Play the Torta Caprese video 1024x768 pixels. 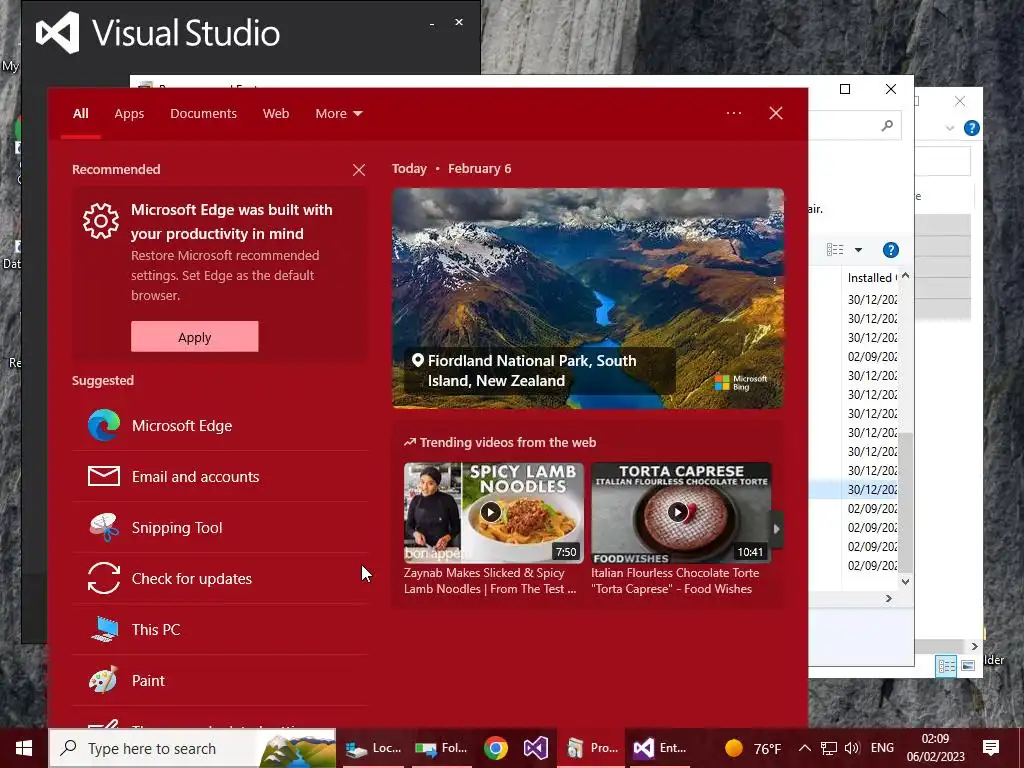point(678,512)
